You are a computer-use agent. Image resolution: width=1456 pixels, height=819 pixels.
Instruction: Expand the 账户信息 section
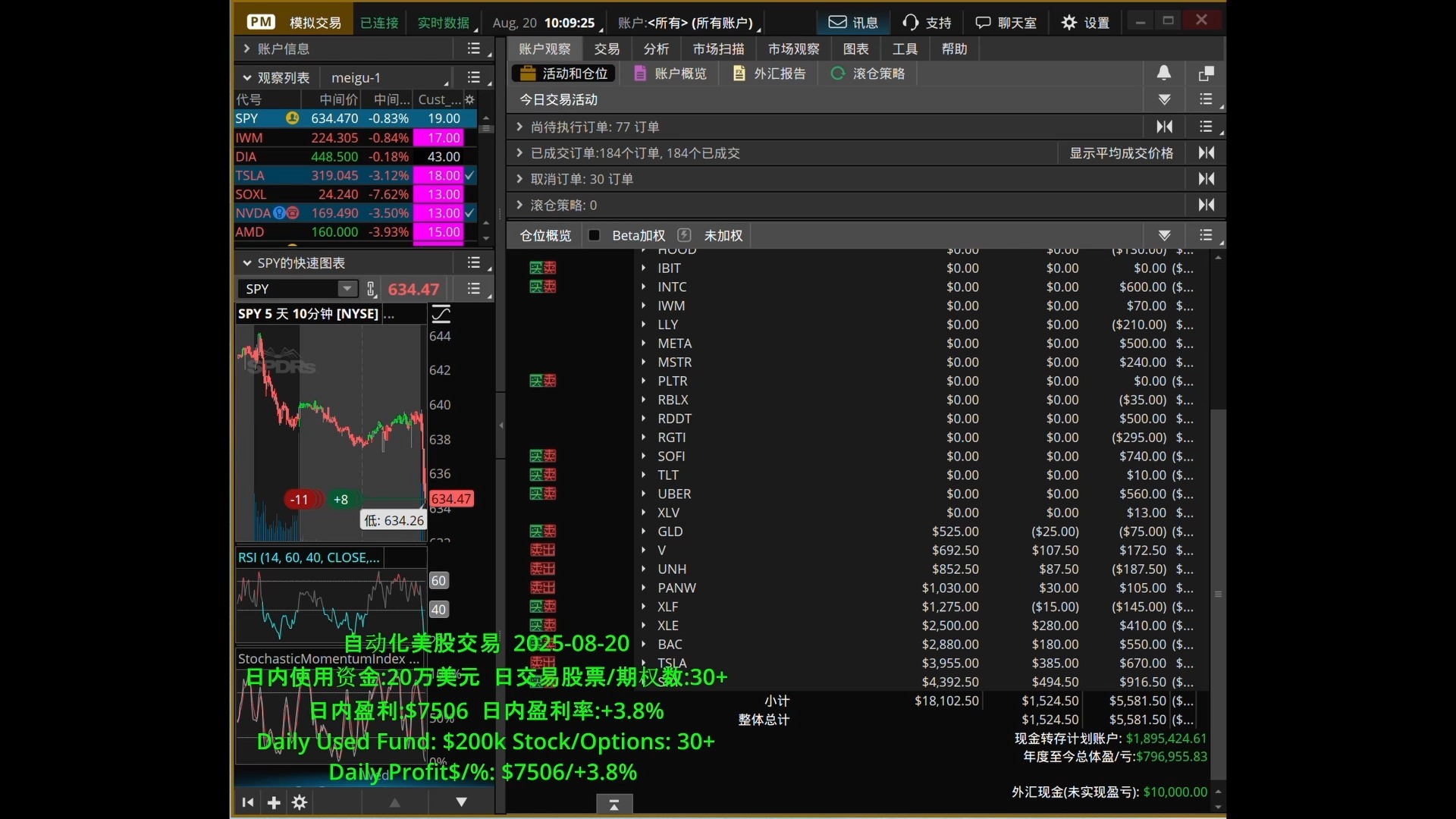click(246, 49)
